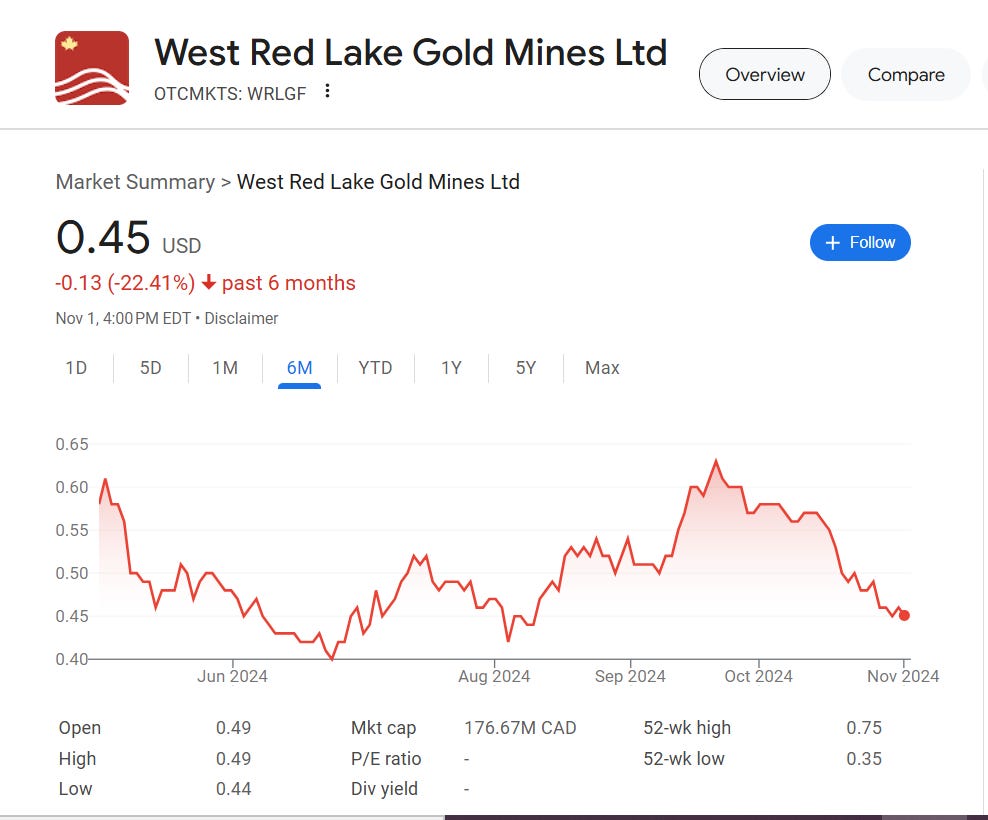
Task: Switch chart to 5D range
Action: [151, 367]
